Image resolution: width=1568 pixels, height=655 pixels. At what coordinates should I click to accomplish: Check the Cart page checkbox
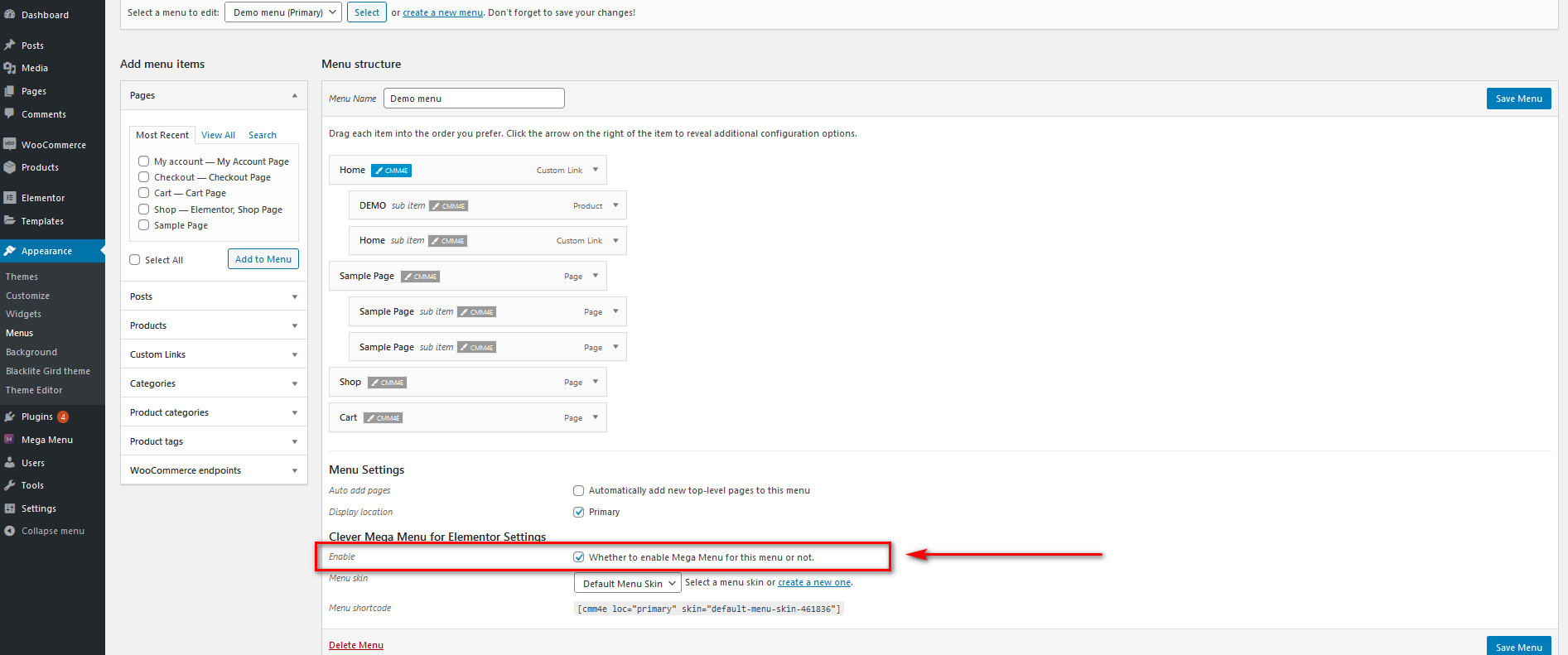tap(144, 193)
